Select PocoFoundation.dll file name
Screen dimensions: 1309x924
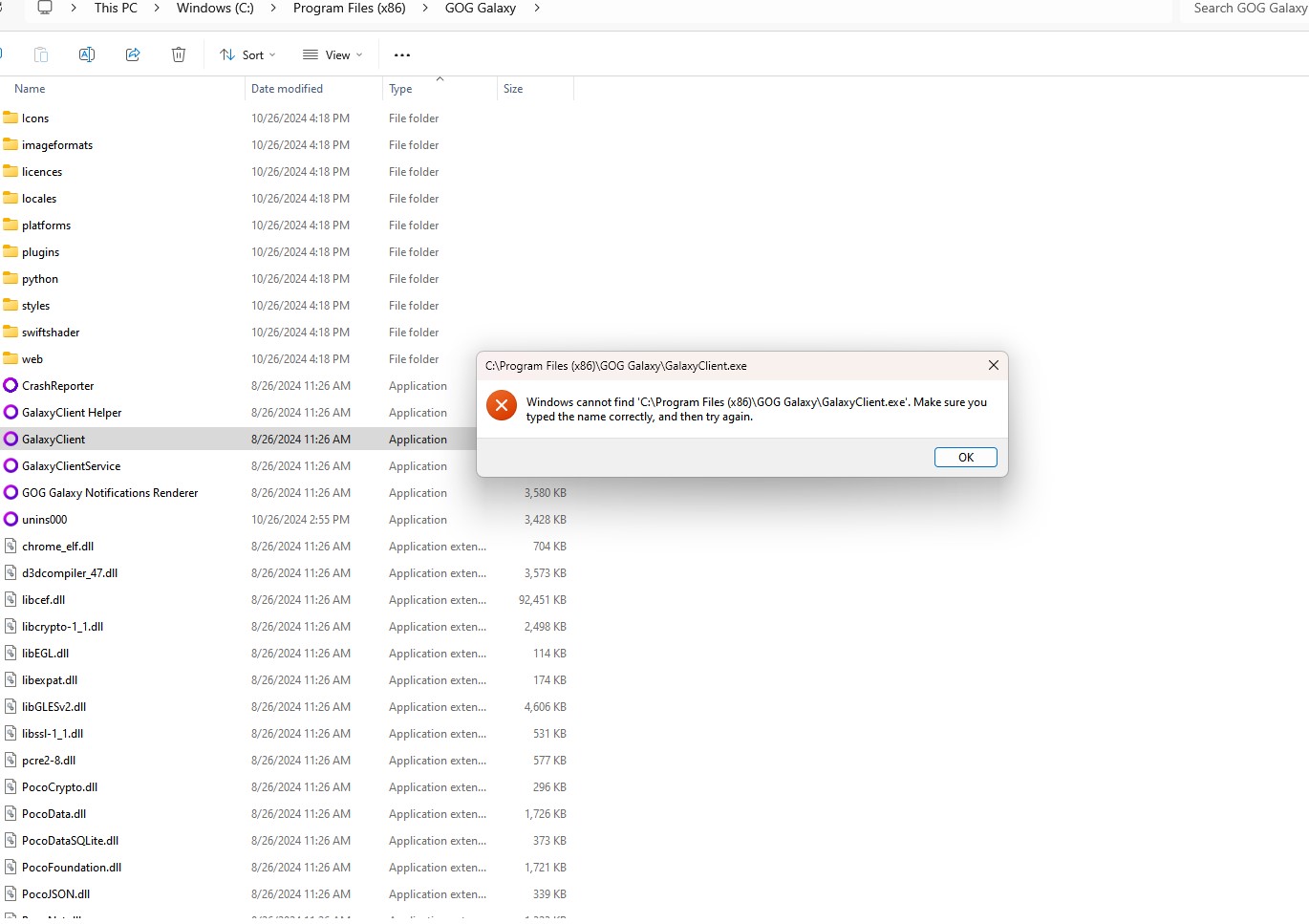point(72,868)
